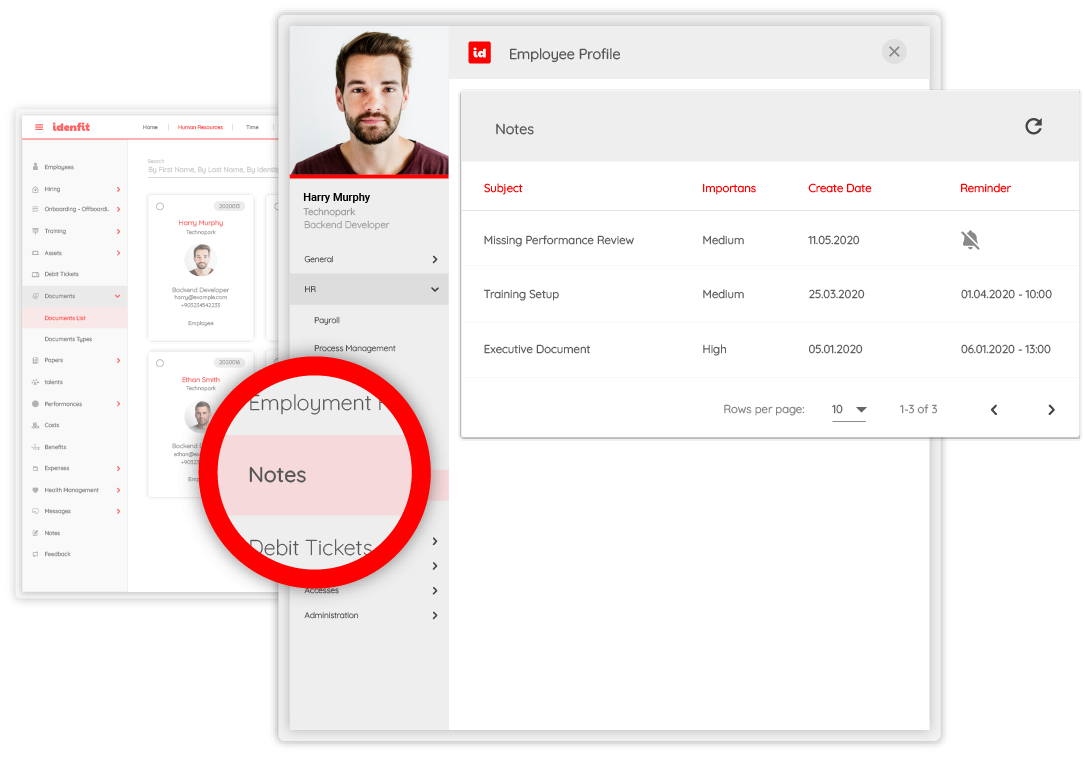Click the Hiring sidebar icon

(35, 189)
